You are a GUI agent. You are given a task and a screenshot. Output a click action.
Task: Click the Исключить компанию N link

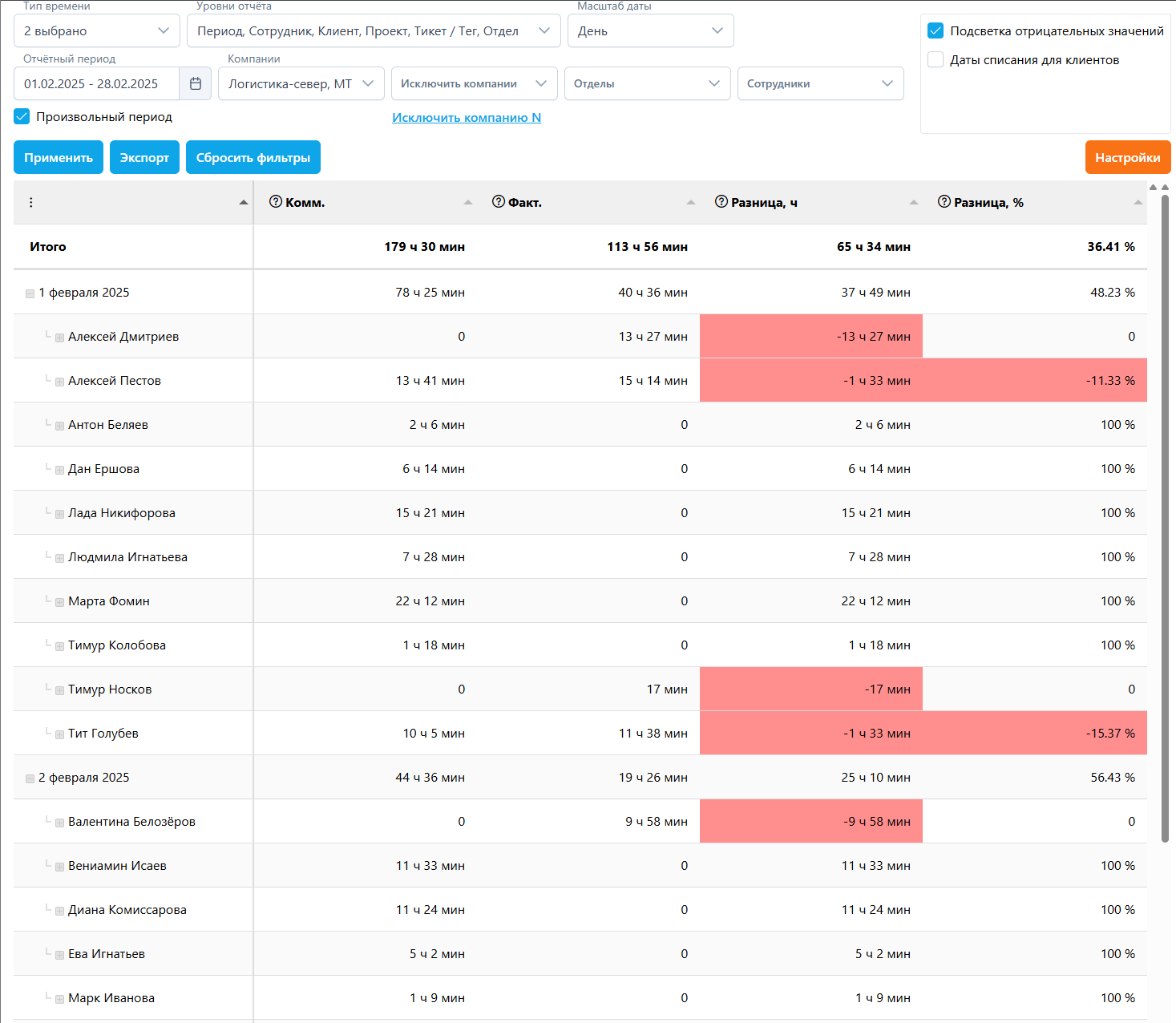(x=466, y=117)
